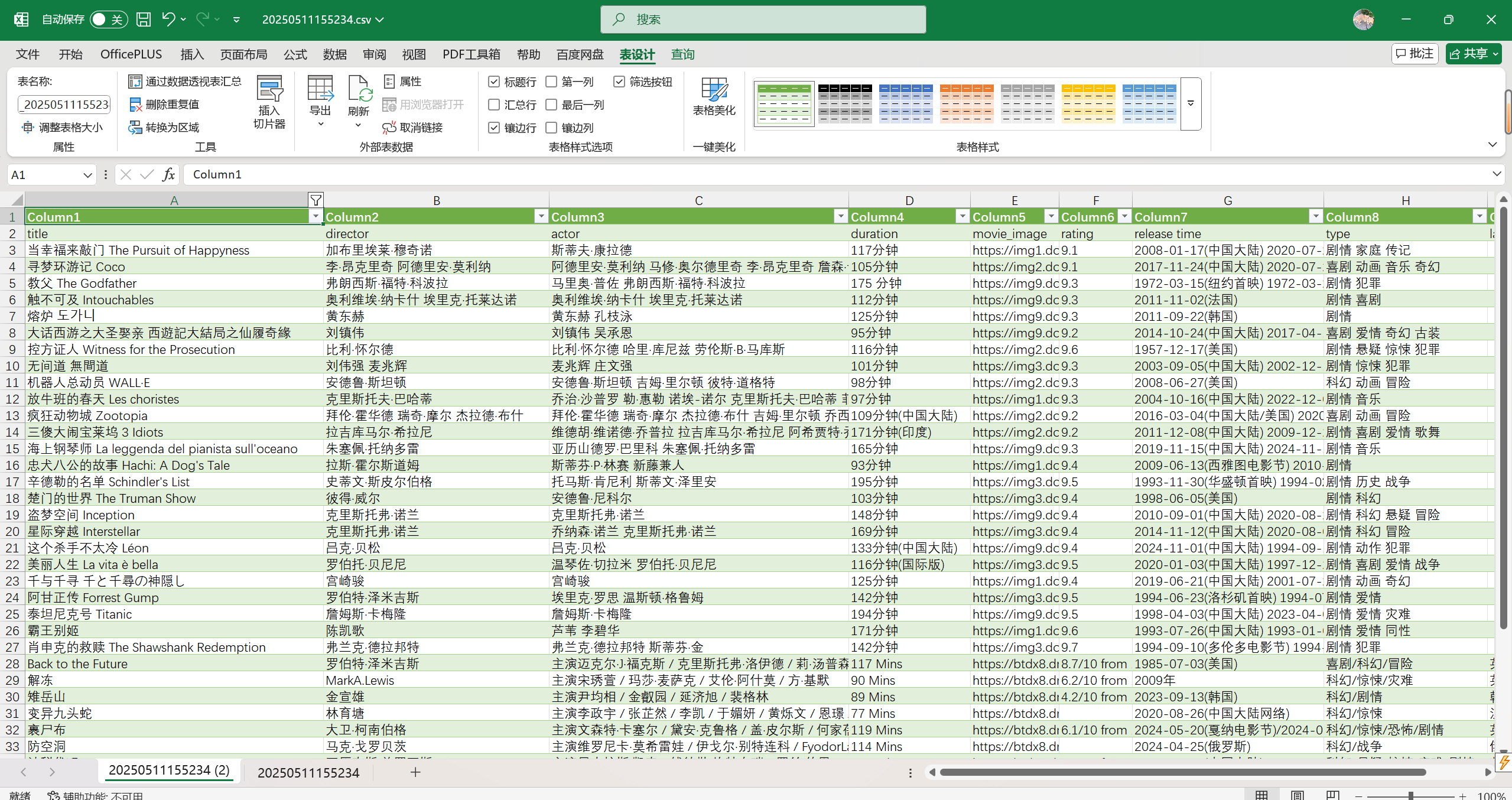Select the orange table style swatch
Image resolution: width=1512 pixels, height=800 pixels.
click(966, 103)
